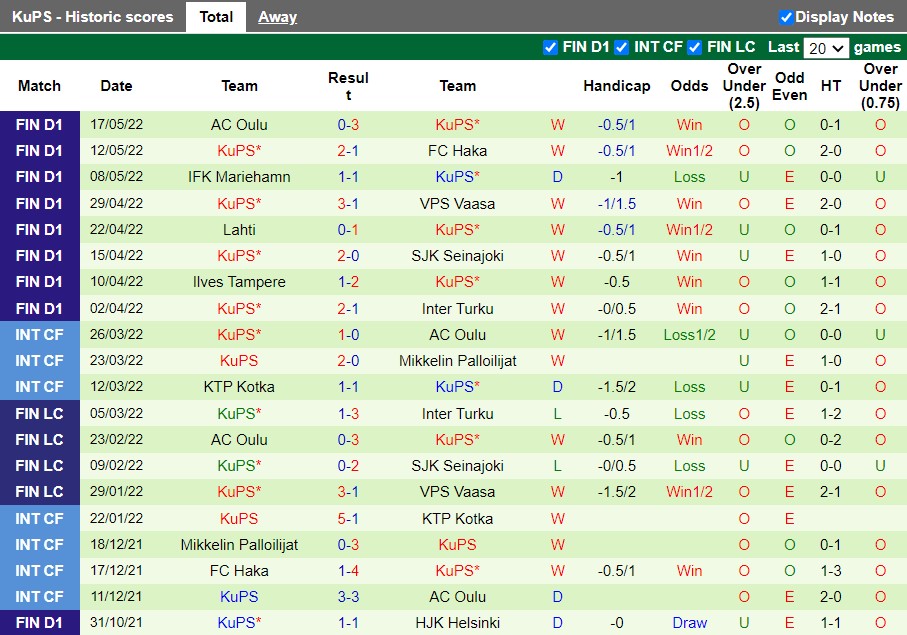Click the L result mark on 09/02/22
This screenshot has height=635, width=907.
[x=557, y=466]
